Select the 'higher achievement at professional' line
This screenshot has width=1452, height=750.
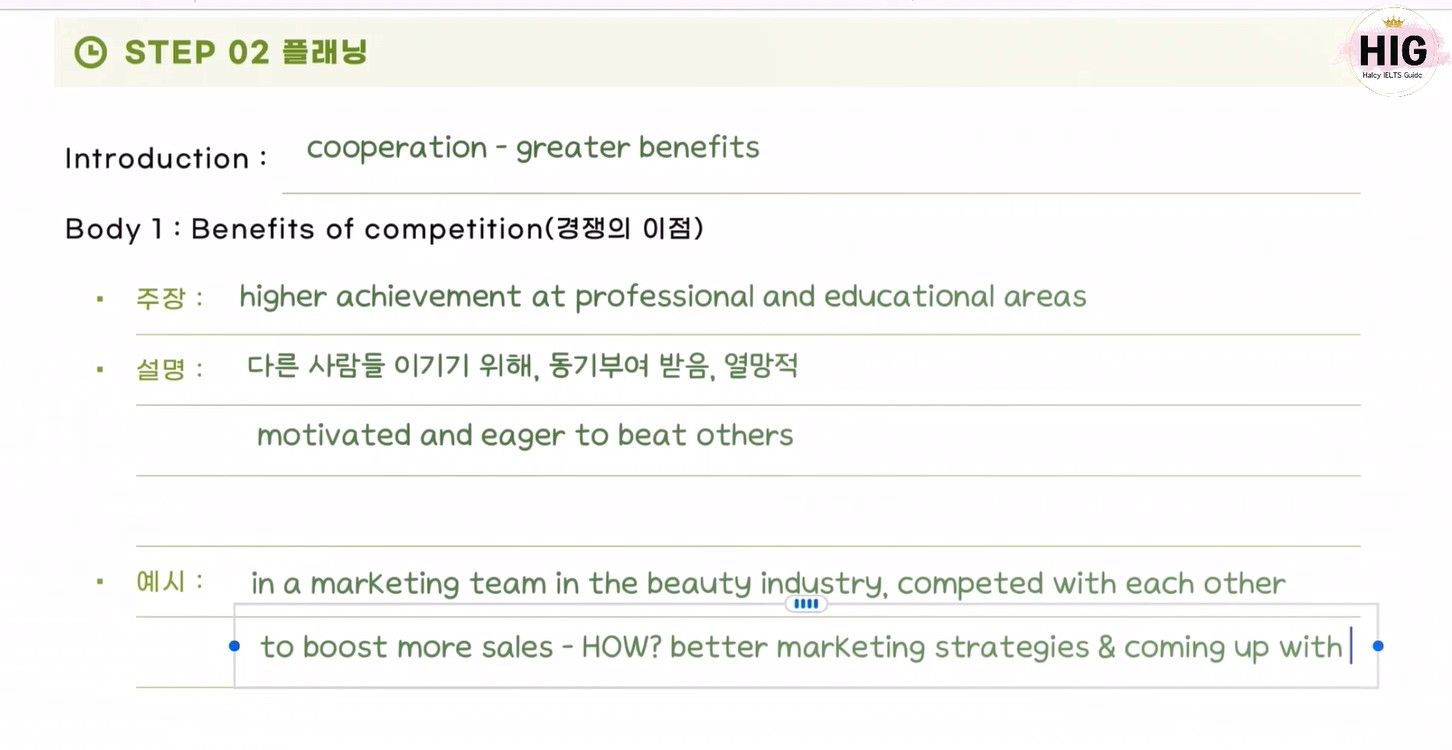662,297
